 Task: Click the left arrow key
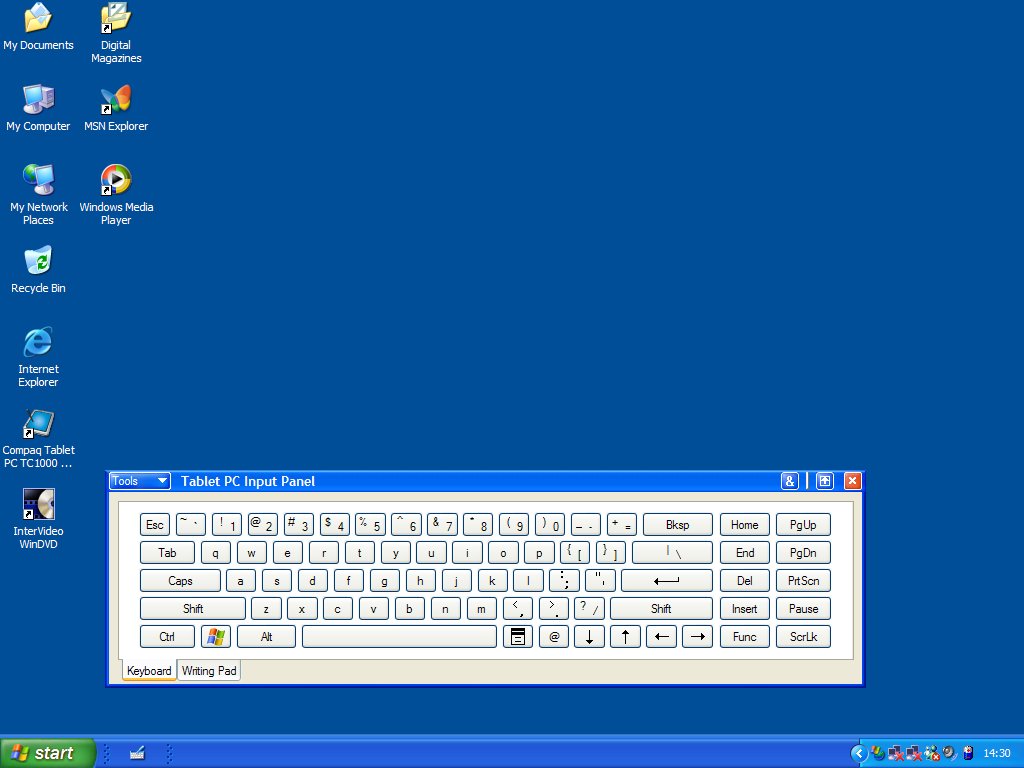pos(661,637)
